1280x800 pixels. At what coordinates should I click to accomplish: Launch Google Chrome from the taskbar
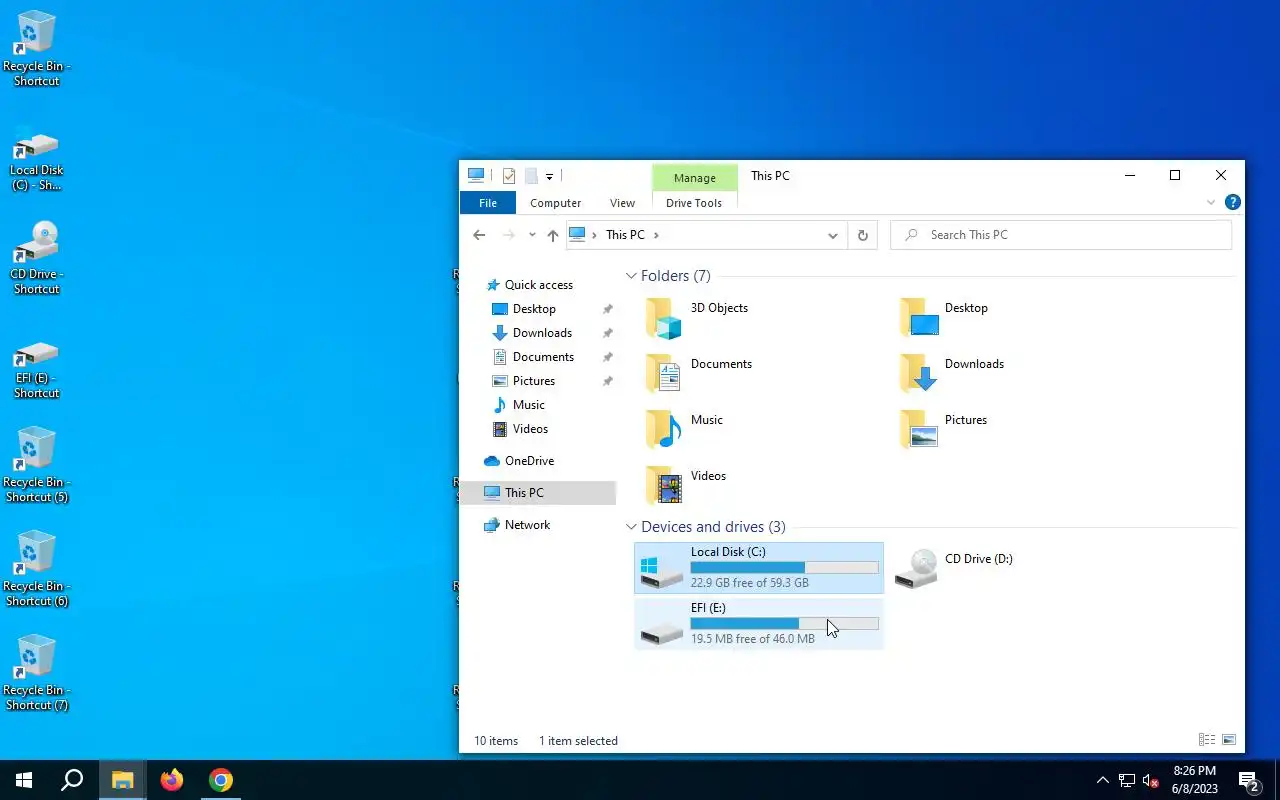(x=221, y=780)
